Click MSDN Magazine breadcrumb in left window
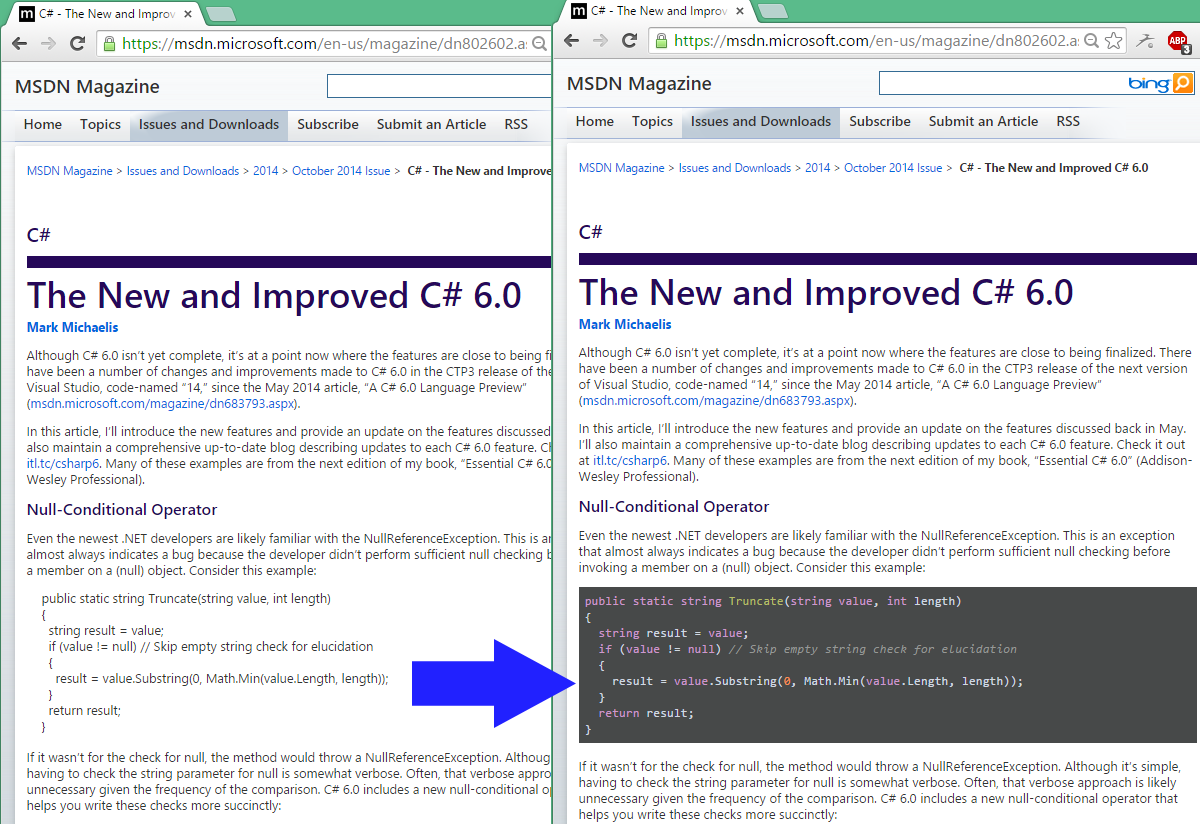 (69, 171)
